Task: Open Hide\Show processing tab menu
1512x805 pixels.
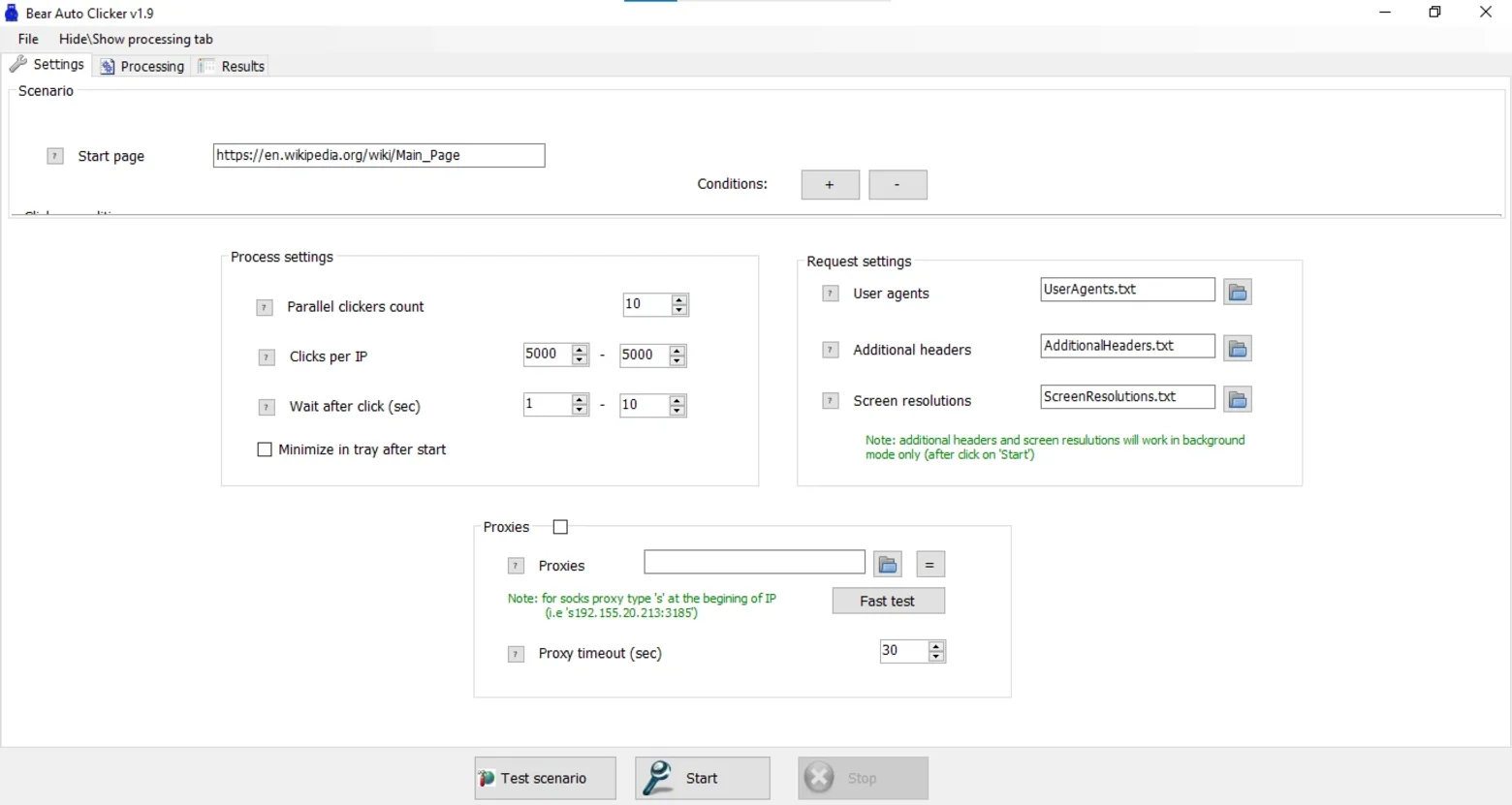Action: point(136,39)
